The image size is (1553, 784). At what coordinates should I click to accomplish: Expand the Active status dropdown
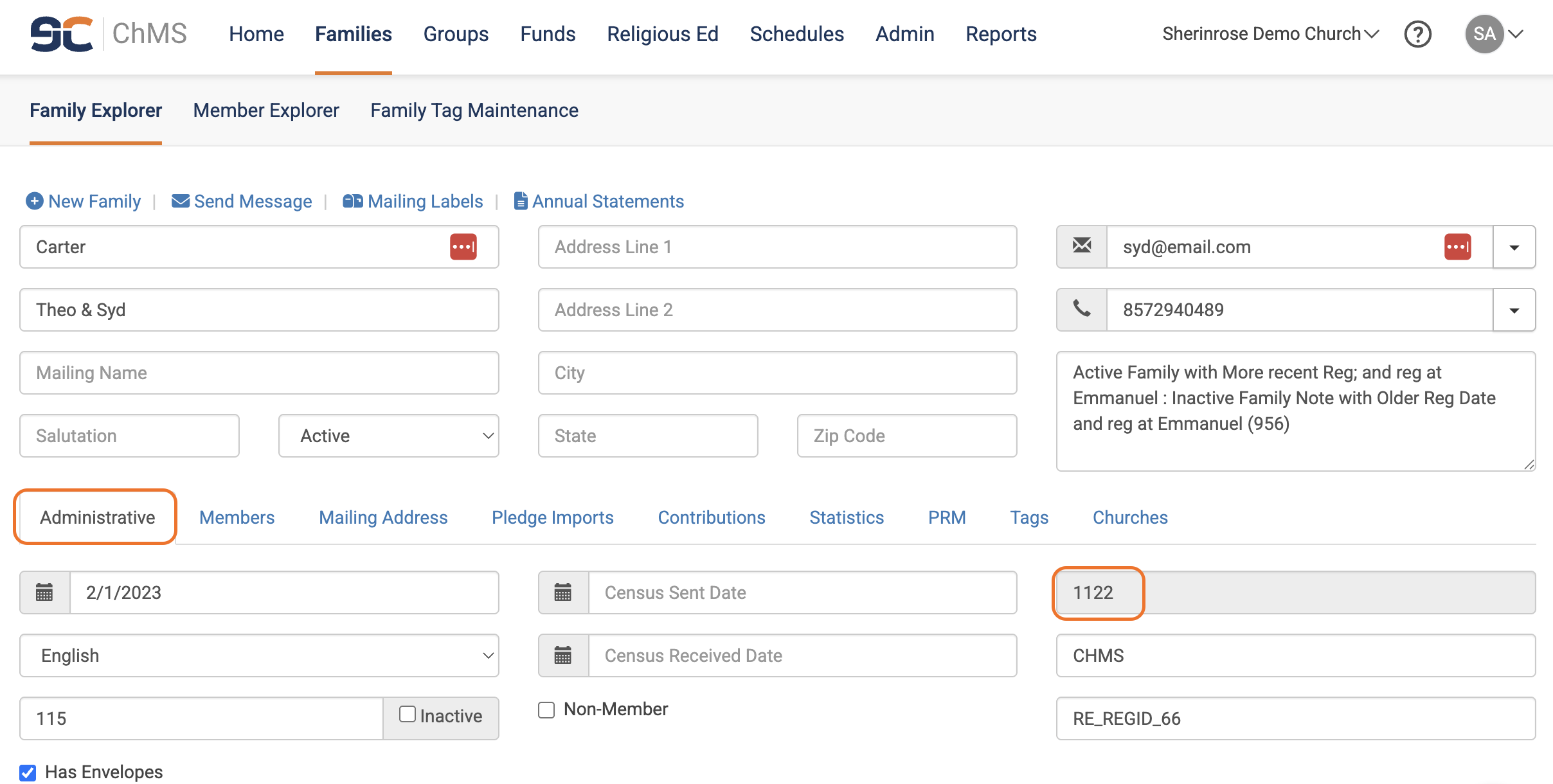pos(388,436)
